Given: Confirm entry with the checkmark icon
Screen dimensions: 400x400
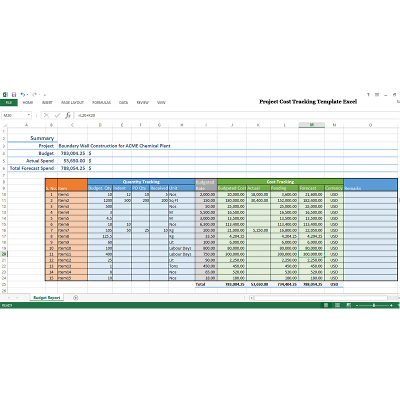Looking at the screenshot, I should point(57,115).
